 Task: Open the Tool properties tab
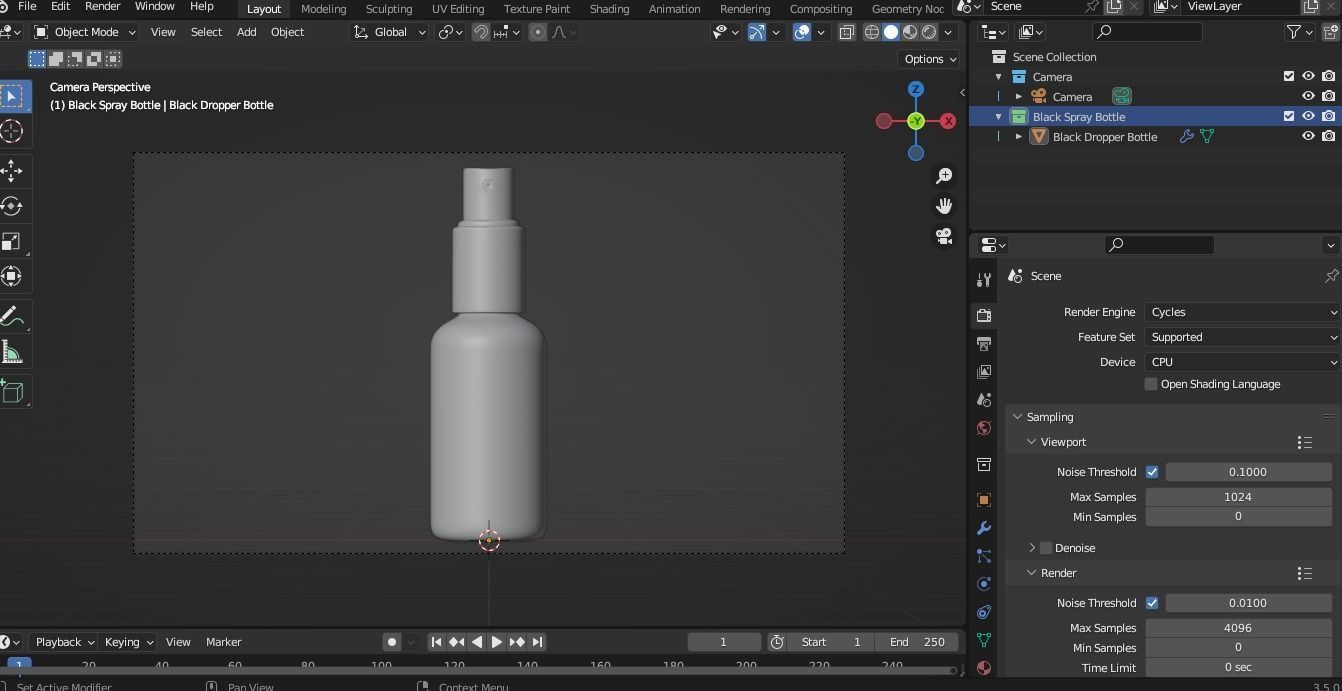click(x=984, y=280)
